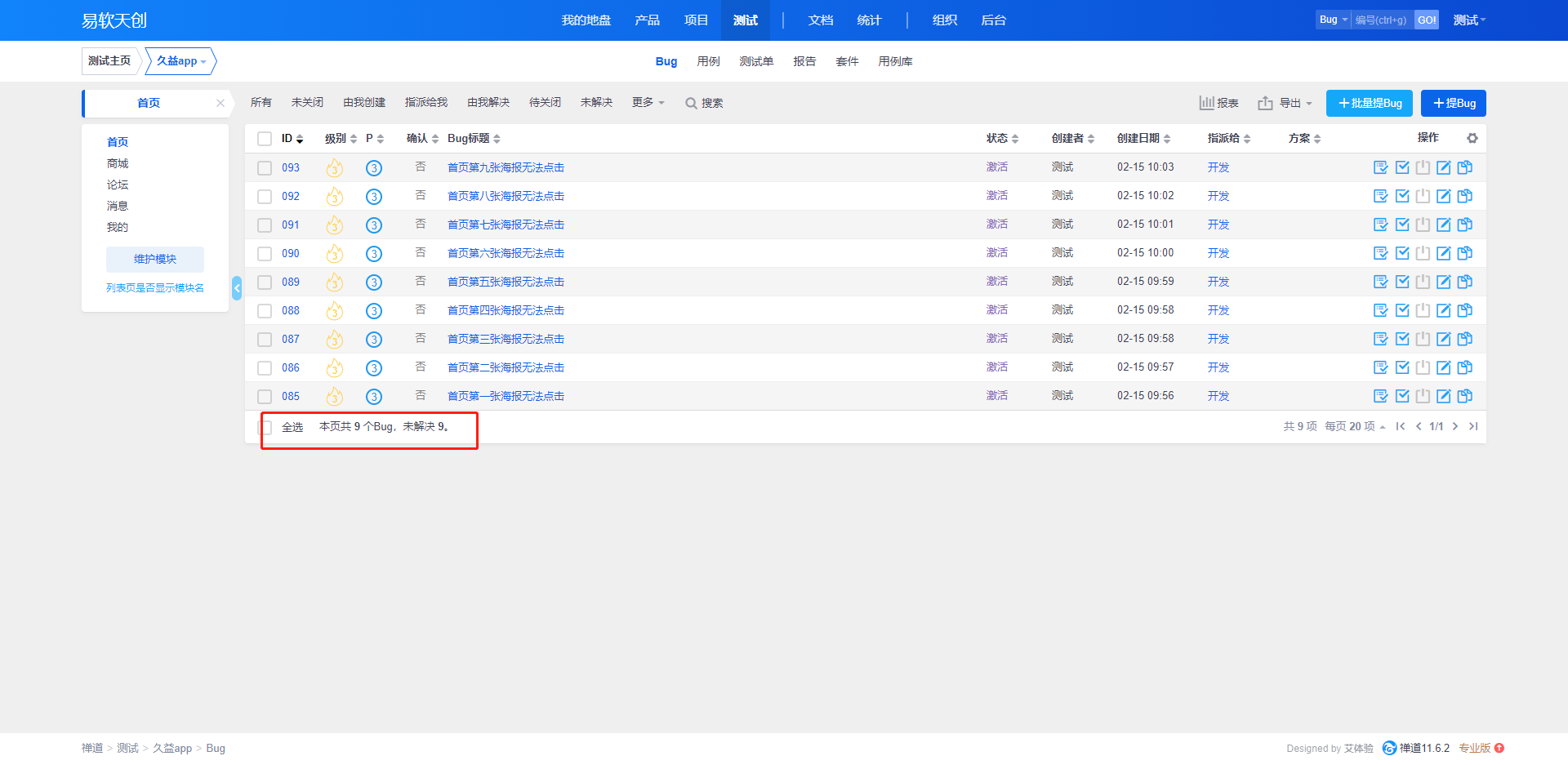This screenshot has height=765, width=1568.
Task: Click the 编号(ctrl+g) input field
Action: (x=1383, y=20)
